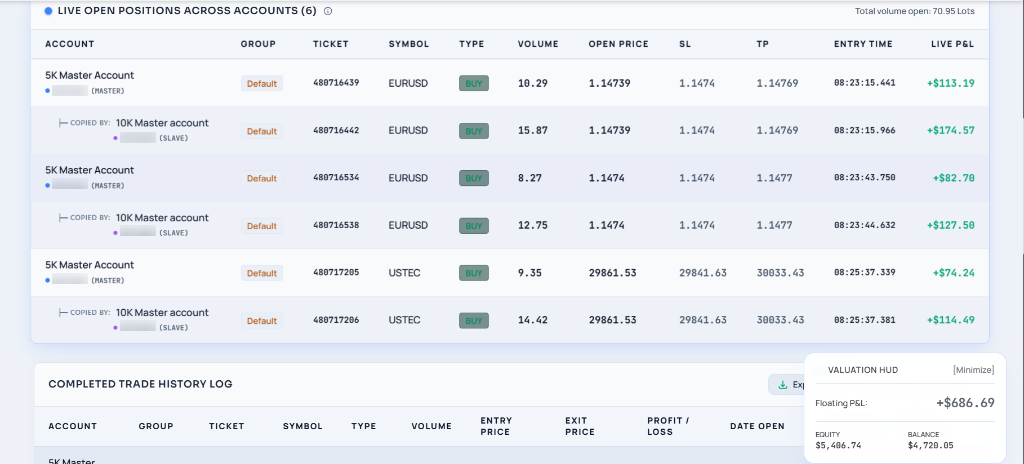Select ticket number 480716538
The image size is (1024, 464).
coord(336,225)
